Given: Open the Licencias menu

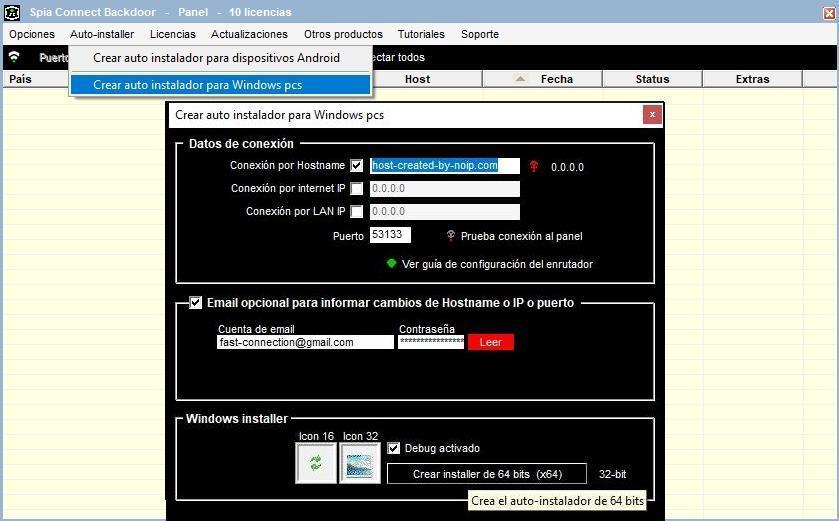Looking at the screenshot, I should 173,34.
